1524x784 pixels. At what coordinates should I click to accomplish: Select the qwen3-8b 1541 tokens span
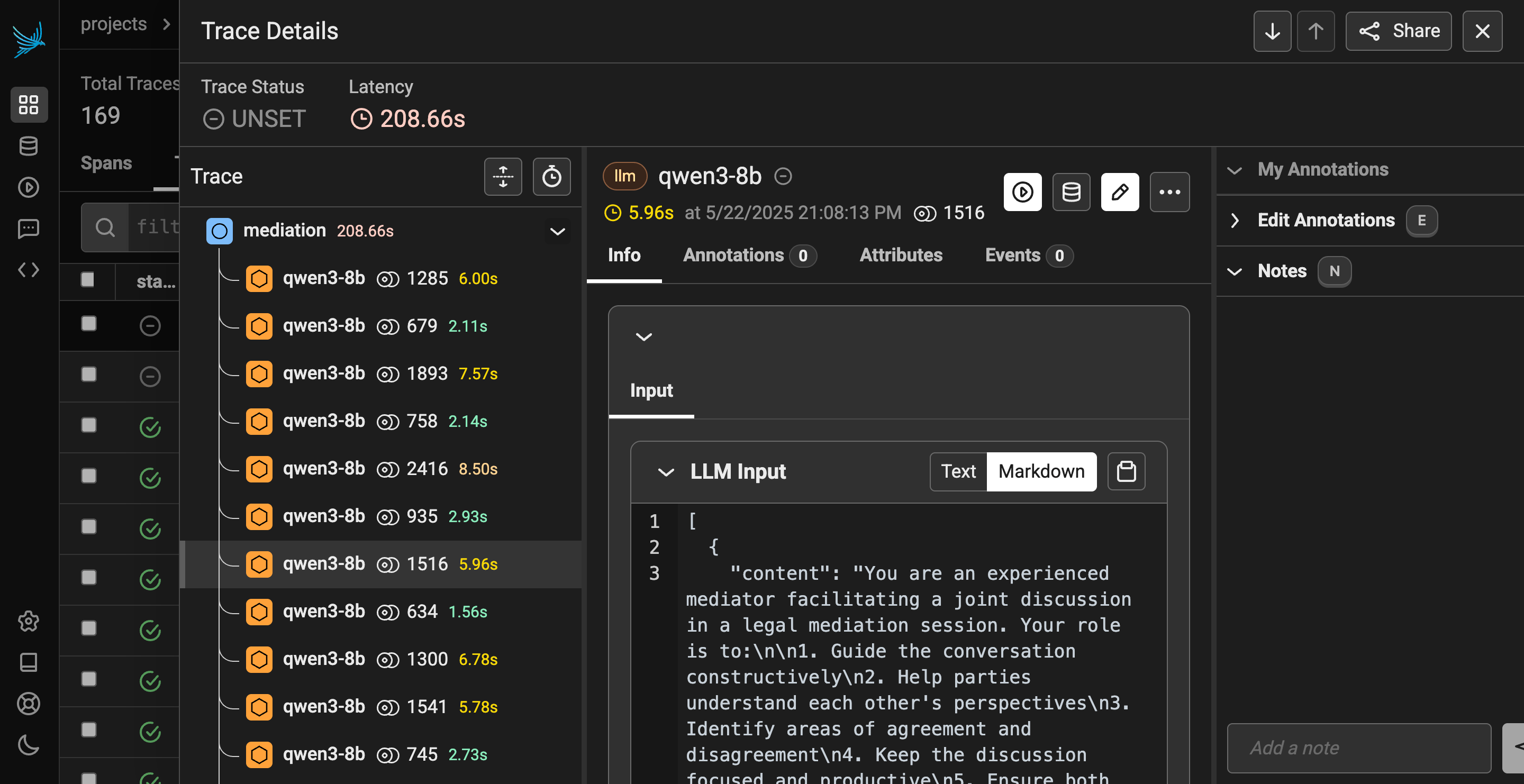(381, 707)
